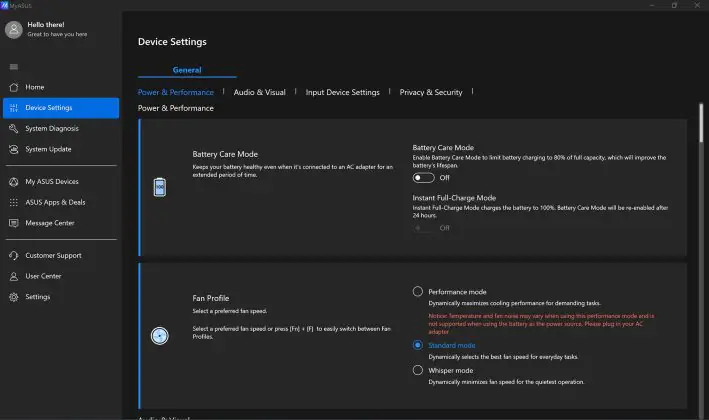
Task: Click the Settings gear icon
Action: click(x=14, y=297)
